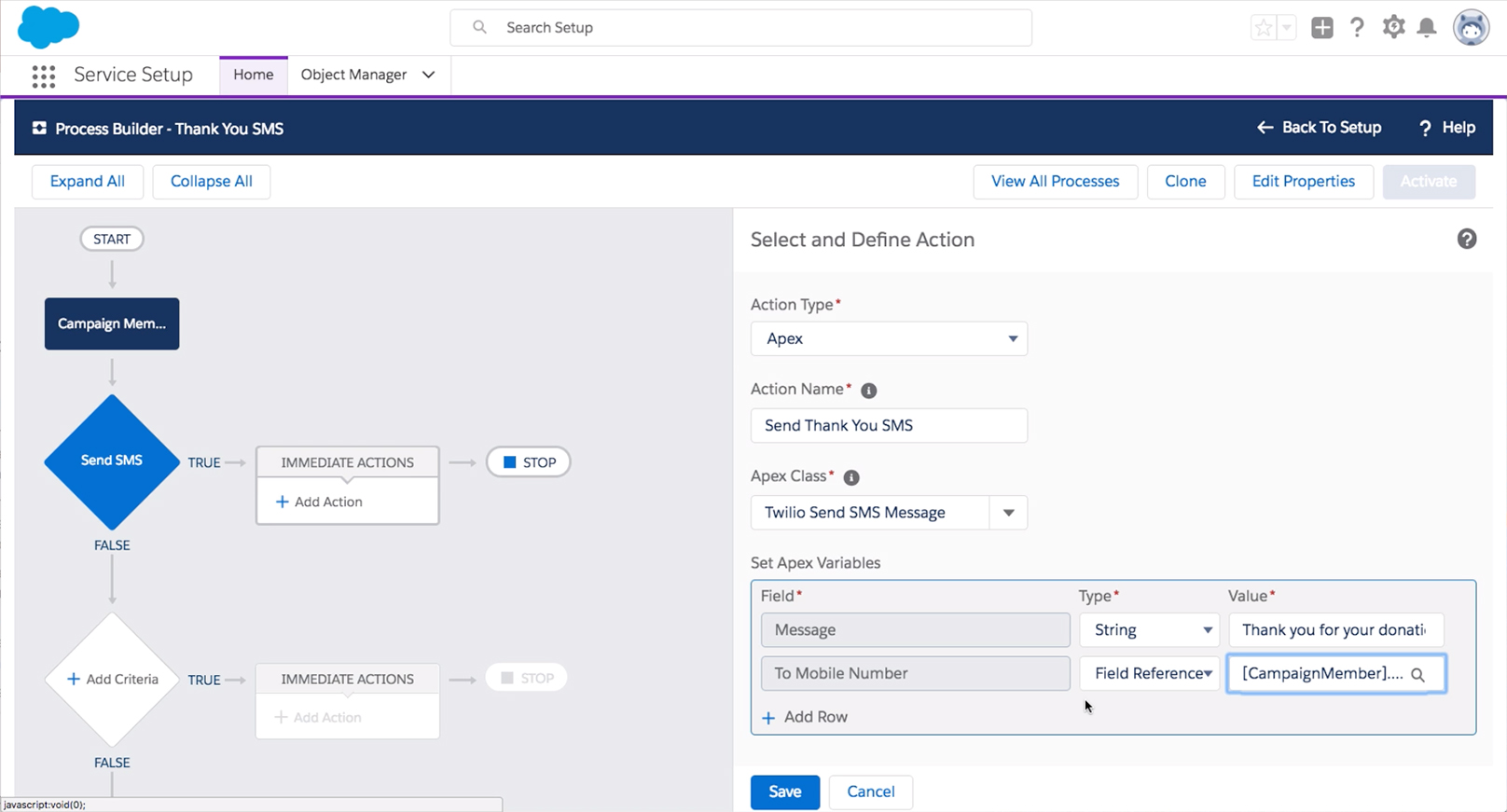Click the Save button
This screenshot has width=1507, height=812.
pyautogui.click(x=785, y=791)
